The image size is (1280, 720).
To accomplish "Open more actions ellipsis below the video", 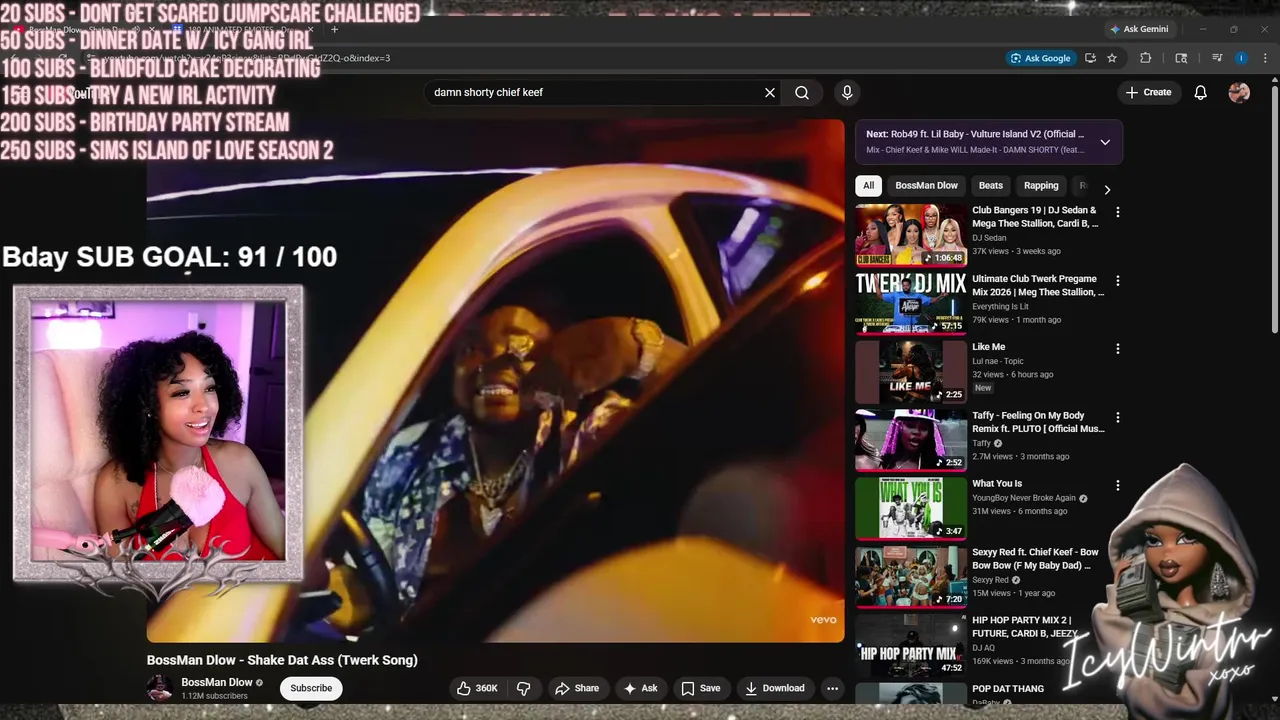I will pos(832,688).
